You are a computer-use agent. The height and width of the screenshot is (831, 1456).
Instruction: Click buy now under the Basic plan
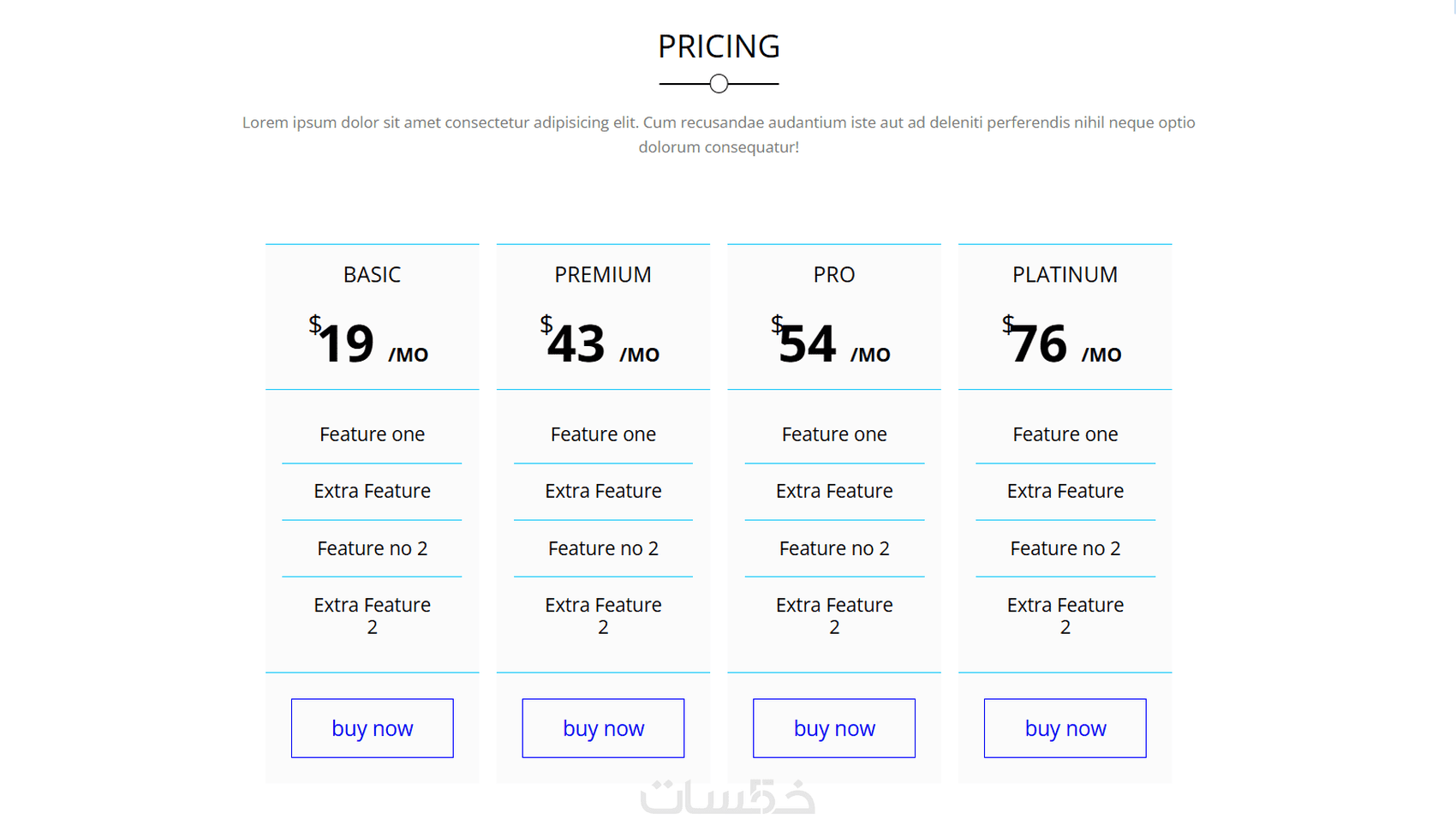(x=372, y=728)
